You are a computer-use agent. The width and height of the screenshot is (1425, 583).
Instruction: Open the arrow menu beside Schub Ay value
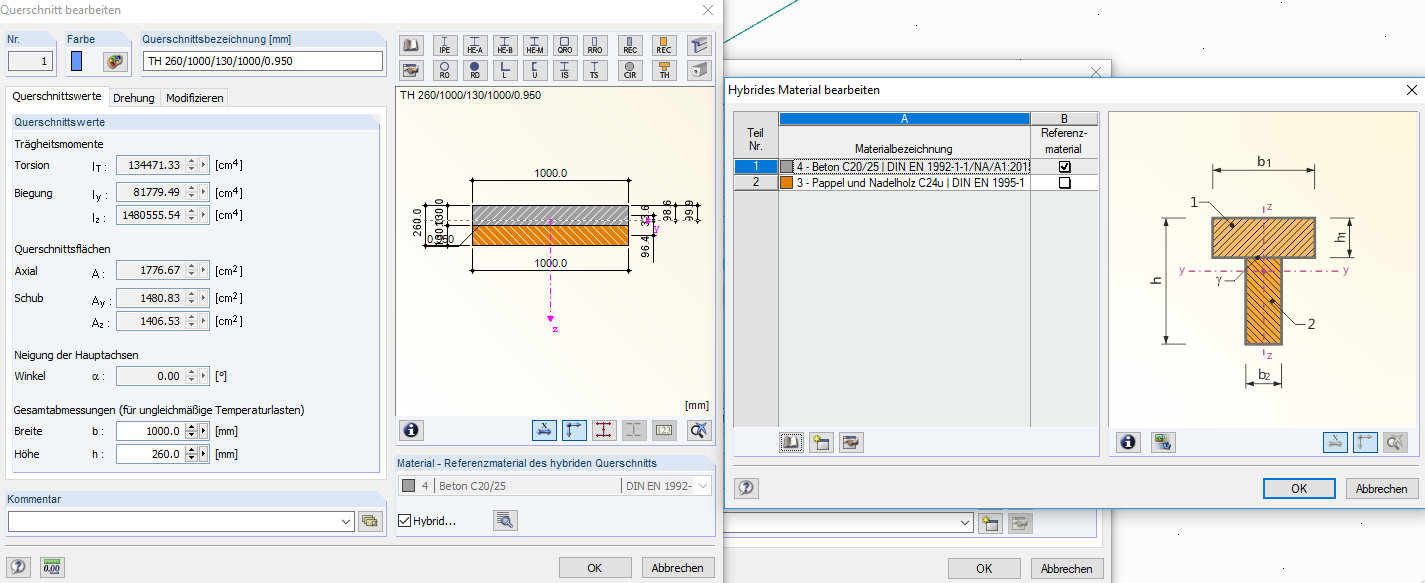[204, 298]
